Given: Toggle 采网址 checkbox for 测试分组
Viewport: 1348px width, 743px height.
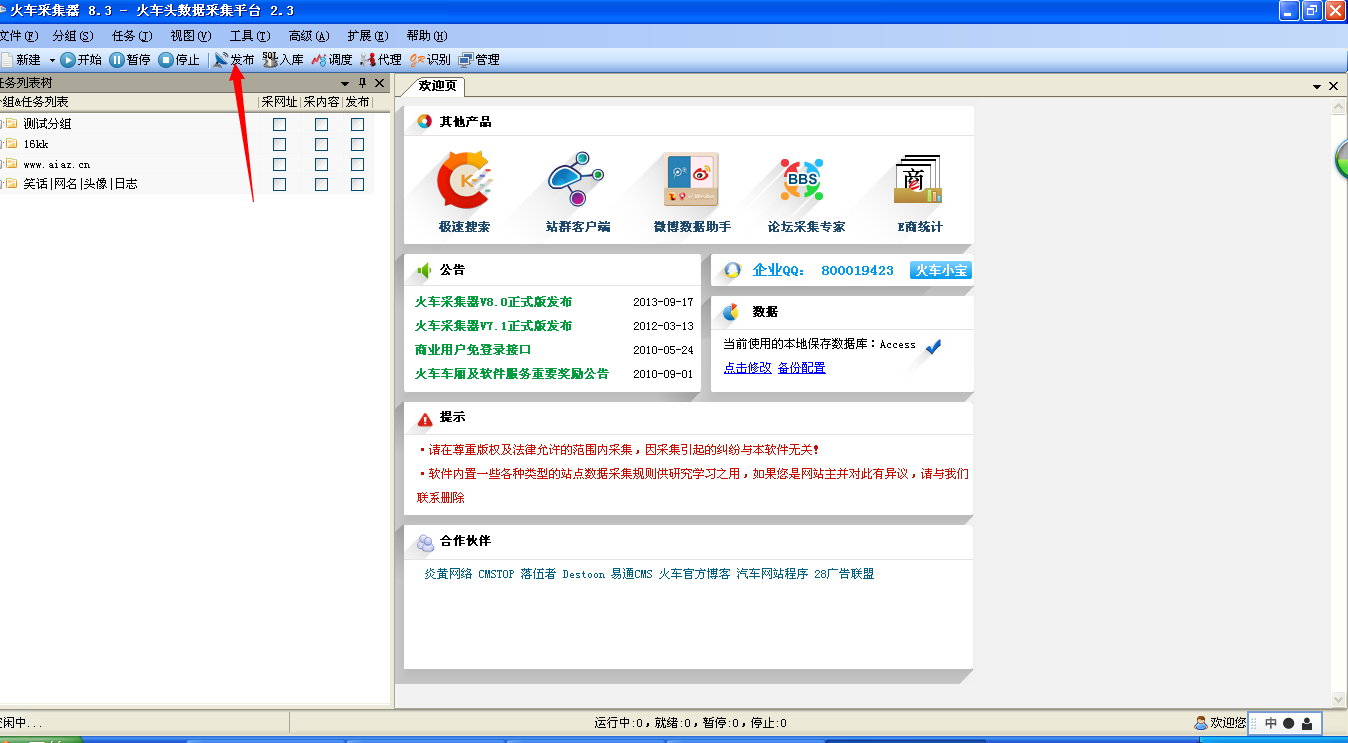Looking at the screenshot, I should tap(280, 124).
